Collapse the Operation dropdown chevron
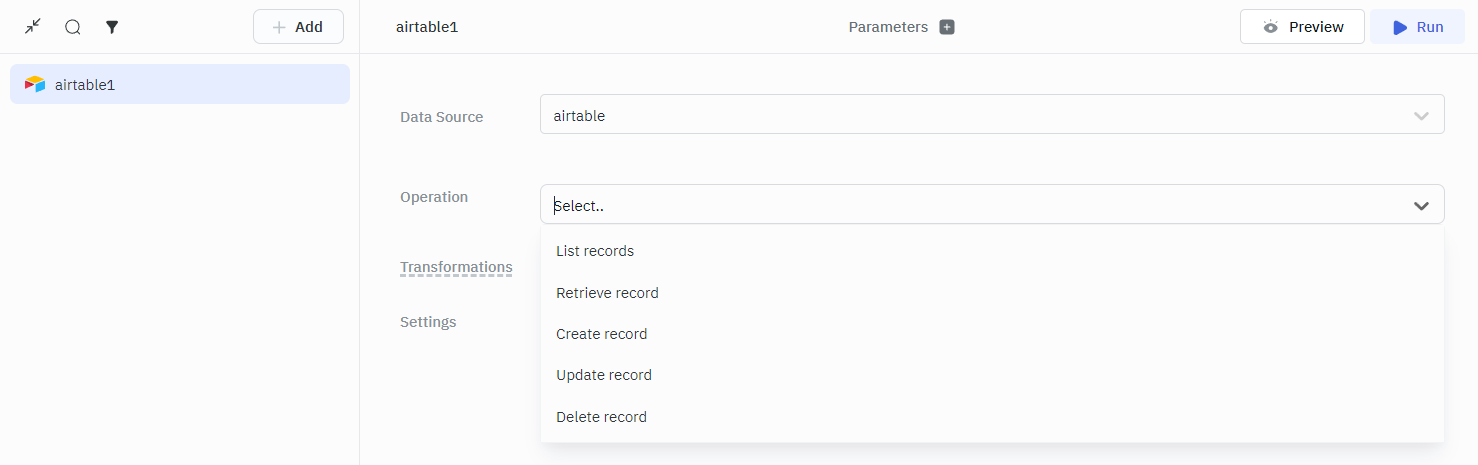1478x465 pixels. (x=1421, y=206)
